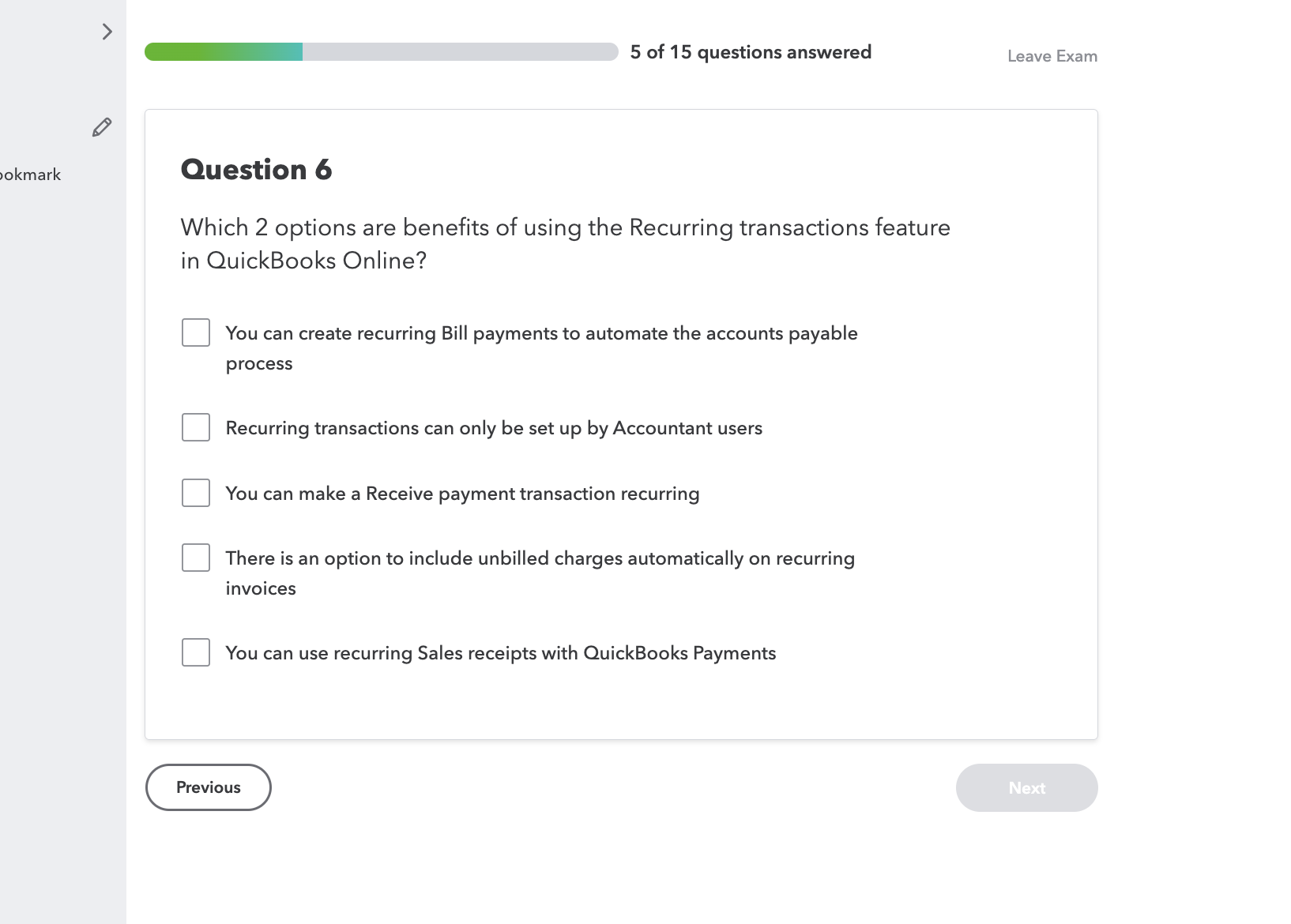The image size is (1291, 924).
Task: Click the '5 of 15 questions answered' label
Action: point(750,51)
